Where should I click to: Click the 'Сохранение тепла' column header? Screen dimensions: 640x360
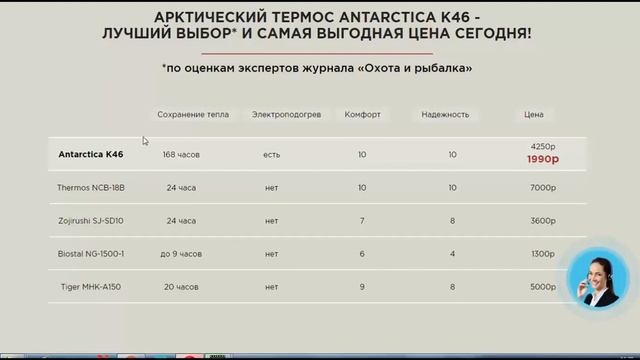[193, 115]
